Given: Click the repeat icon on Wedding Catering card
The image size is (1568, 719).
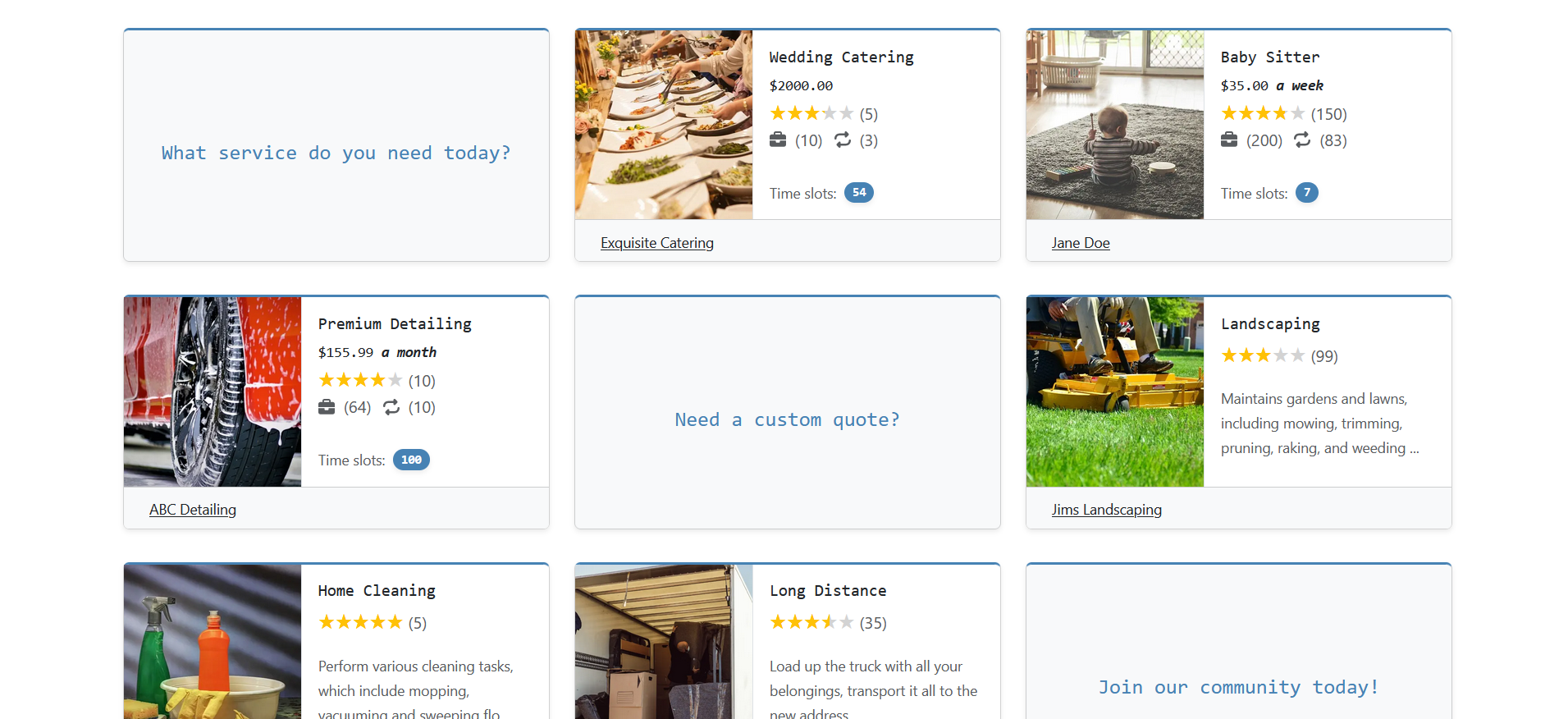Looking at the screenshot, I should pos(842,140).
